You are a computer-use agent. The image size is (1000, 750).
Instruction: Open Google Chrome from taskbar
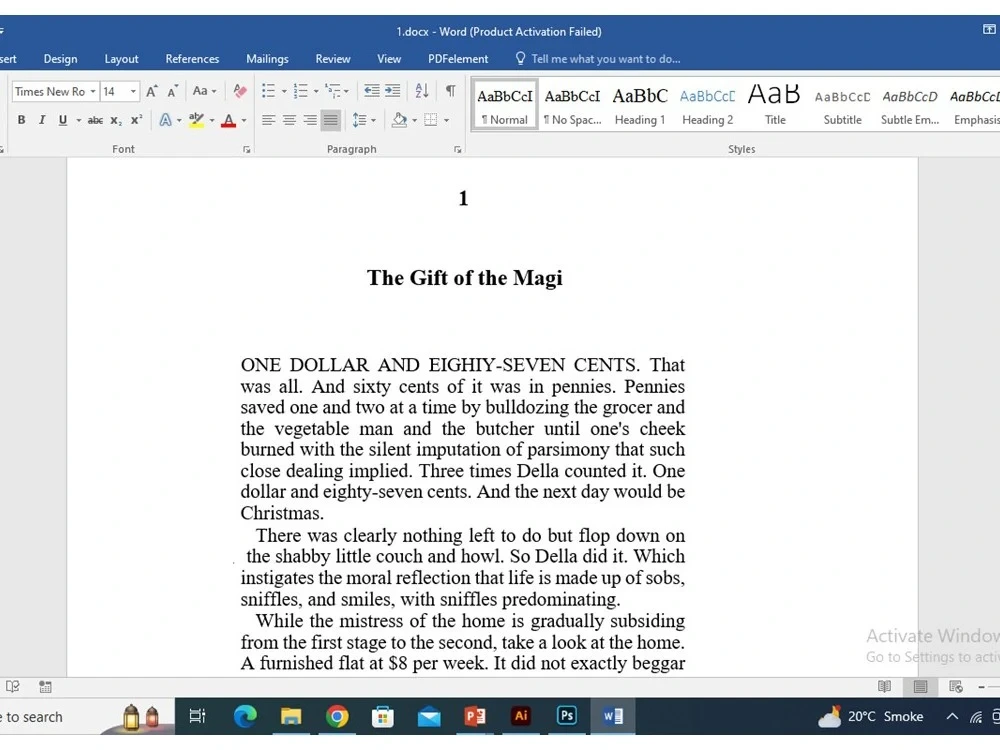[x=337, y=716]
